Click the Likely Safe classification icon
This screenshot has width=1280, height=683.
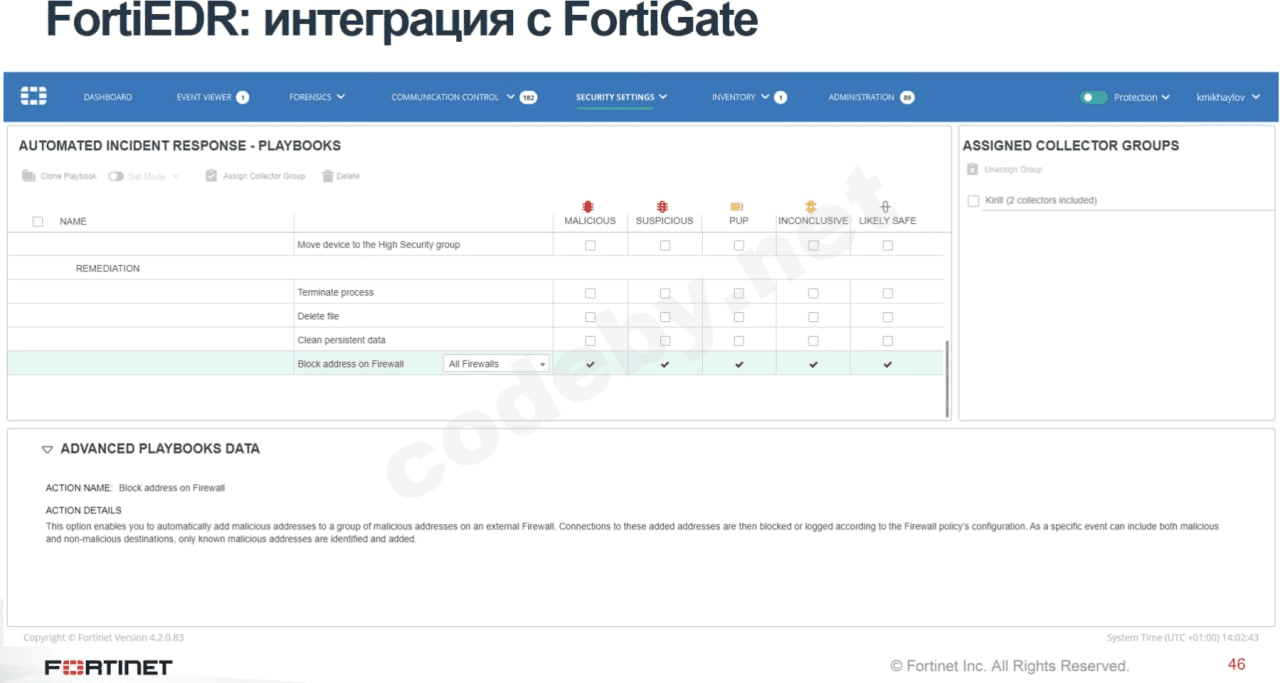click(x=886, y=207)
